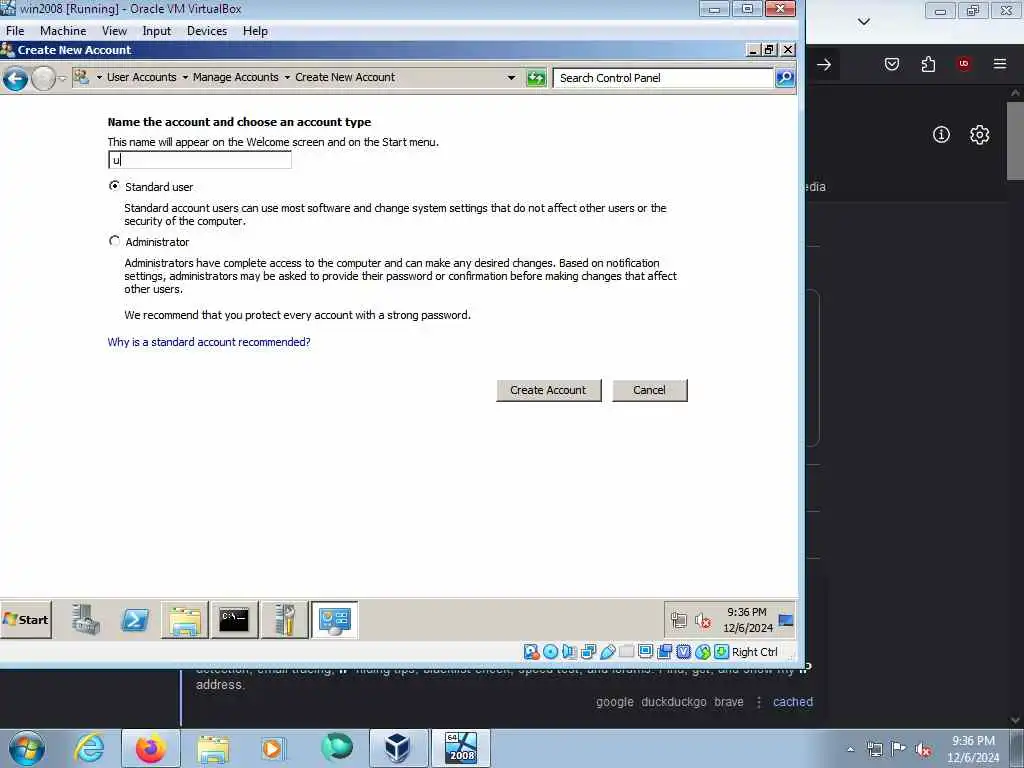This screenshot has width=1024, height=768.
Task: Click the account name text field
Action: pyautogui.click(x=200, y=160)
